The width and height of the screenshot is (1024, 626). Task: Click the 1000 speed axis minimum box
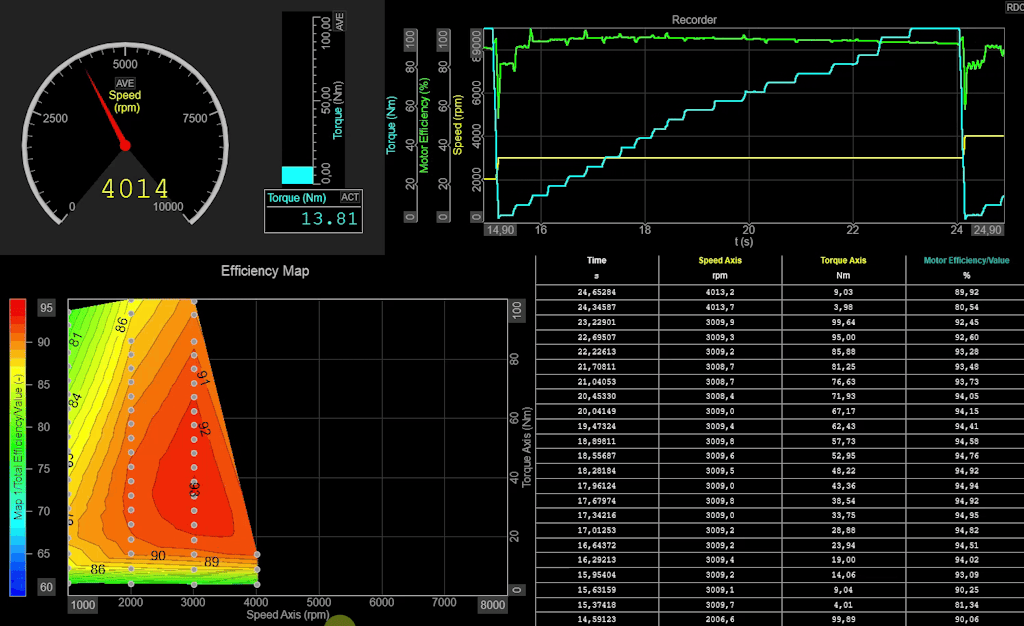83,604
